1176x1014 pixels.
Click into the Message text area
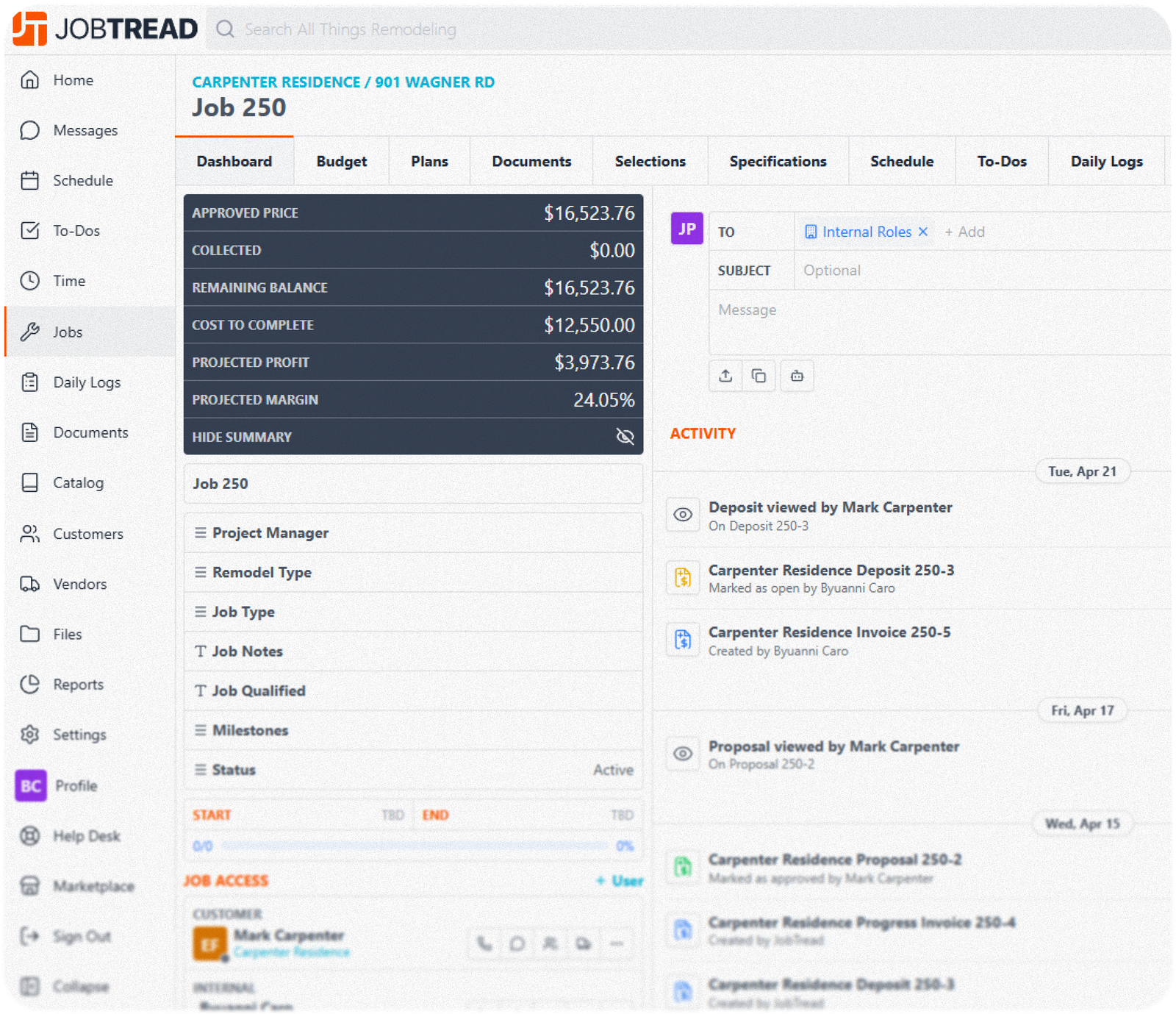940,323
